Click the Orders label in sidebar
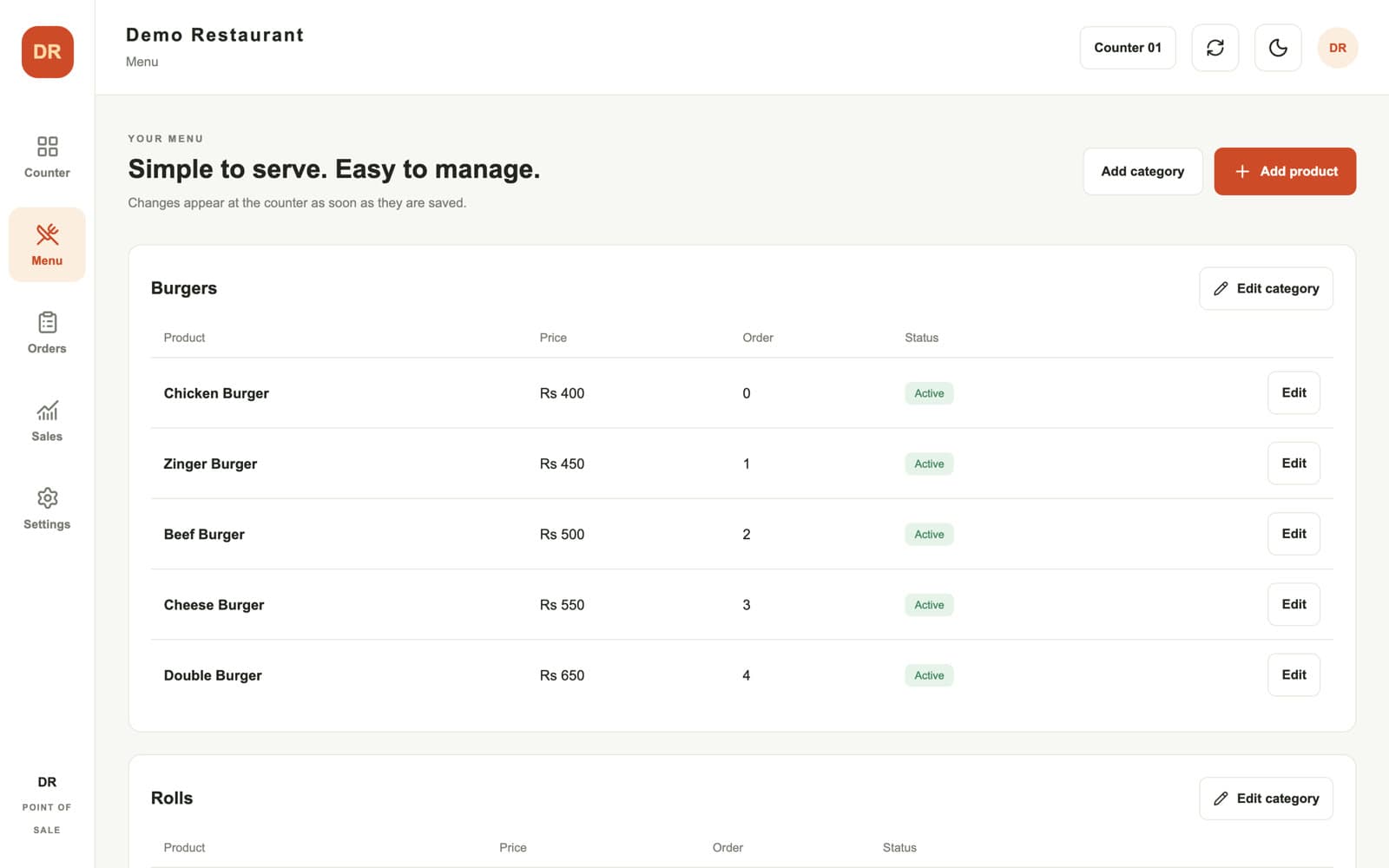1389x868 pixels. [47, 348]
